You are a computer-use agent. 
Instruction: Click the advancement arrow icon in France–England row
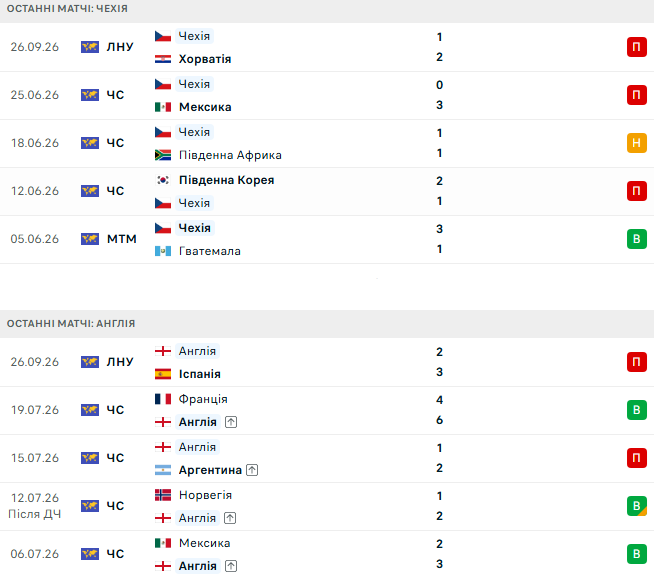231,422
